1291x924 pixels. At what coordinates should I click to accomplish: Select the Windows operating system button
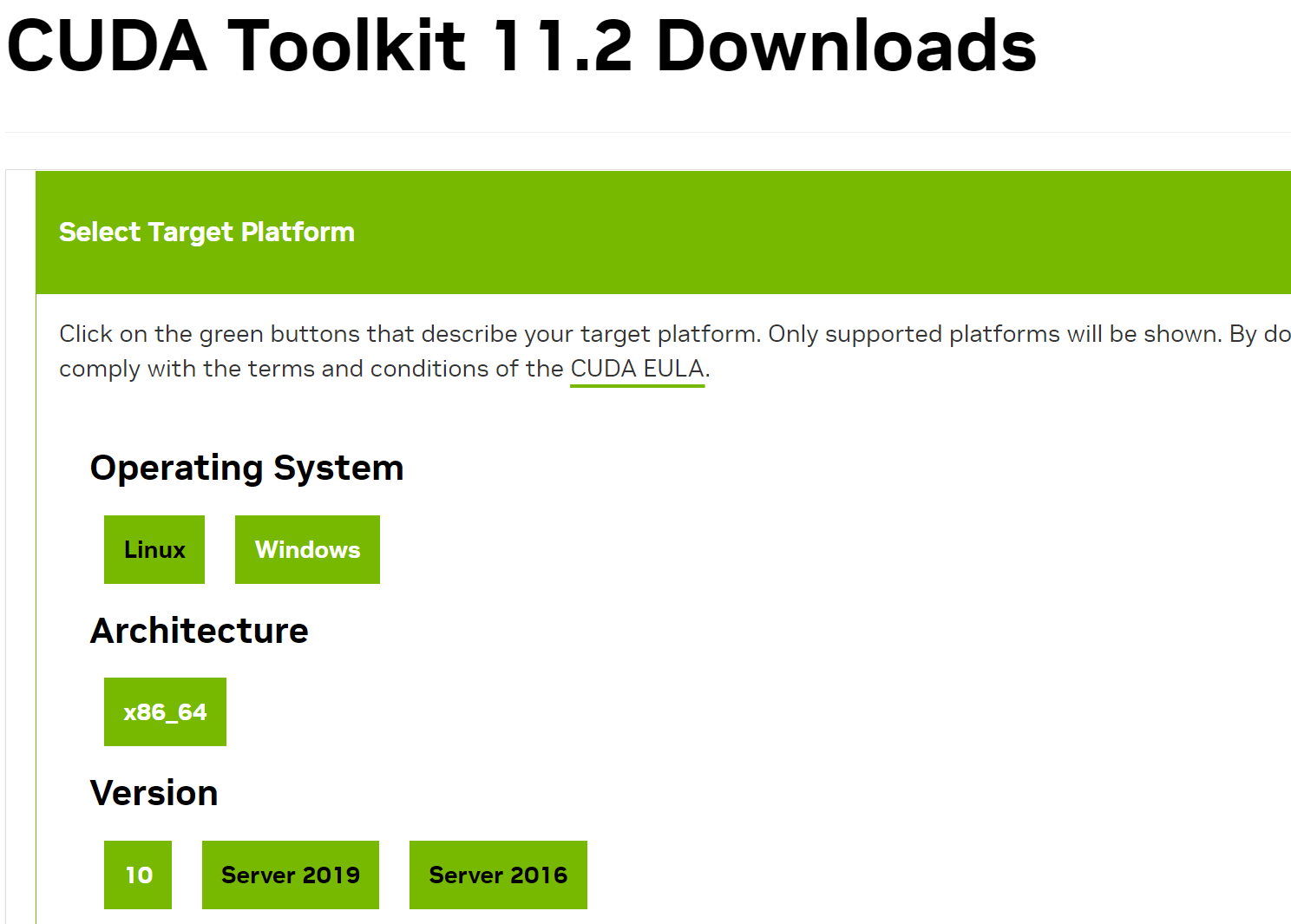click(307, 549)
